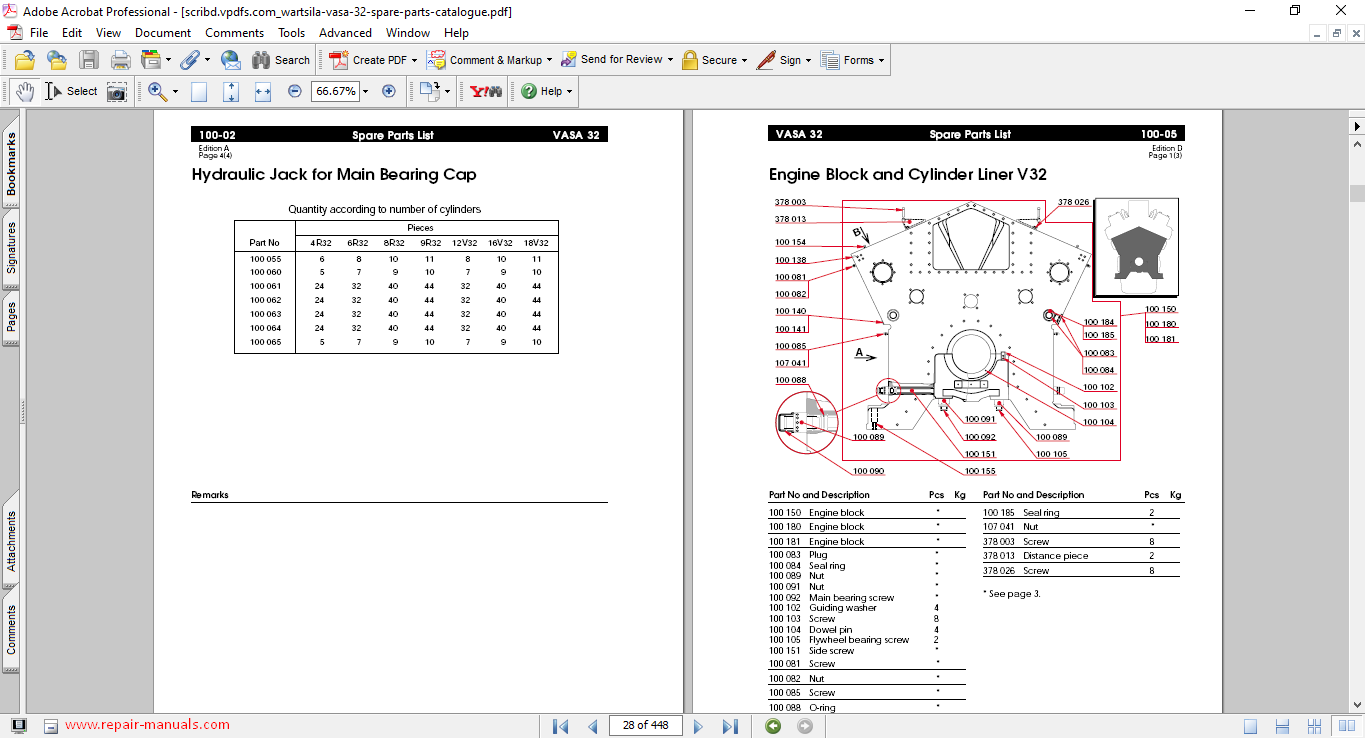Click the page number input field
Image resolution: width=1365 pixels, height=738 pixels.
coord(645,725)
